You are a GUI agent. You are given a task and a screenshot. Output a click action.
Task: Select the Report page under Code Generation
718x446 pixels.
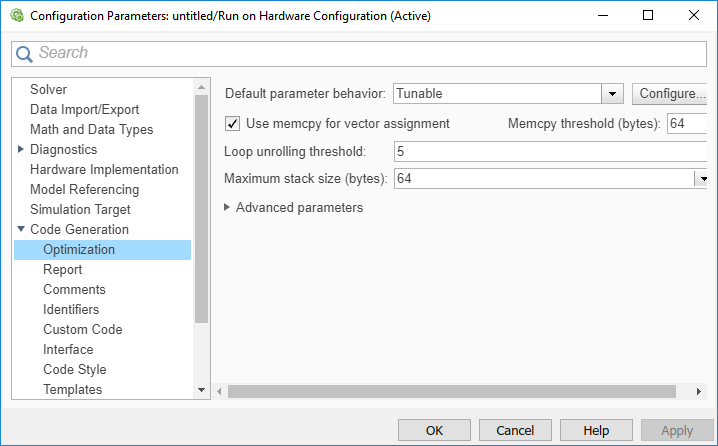[x=62, y=270]
